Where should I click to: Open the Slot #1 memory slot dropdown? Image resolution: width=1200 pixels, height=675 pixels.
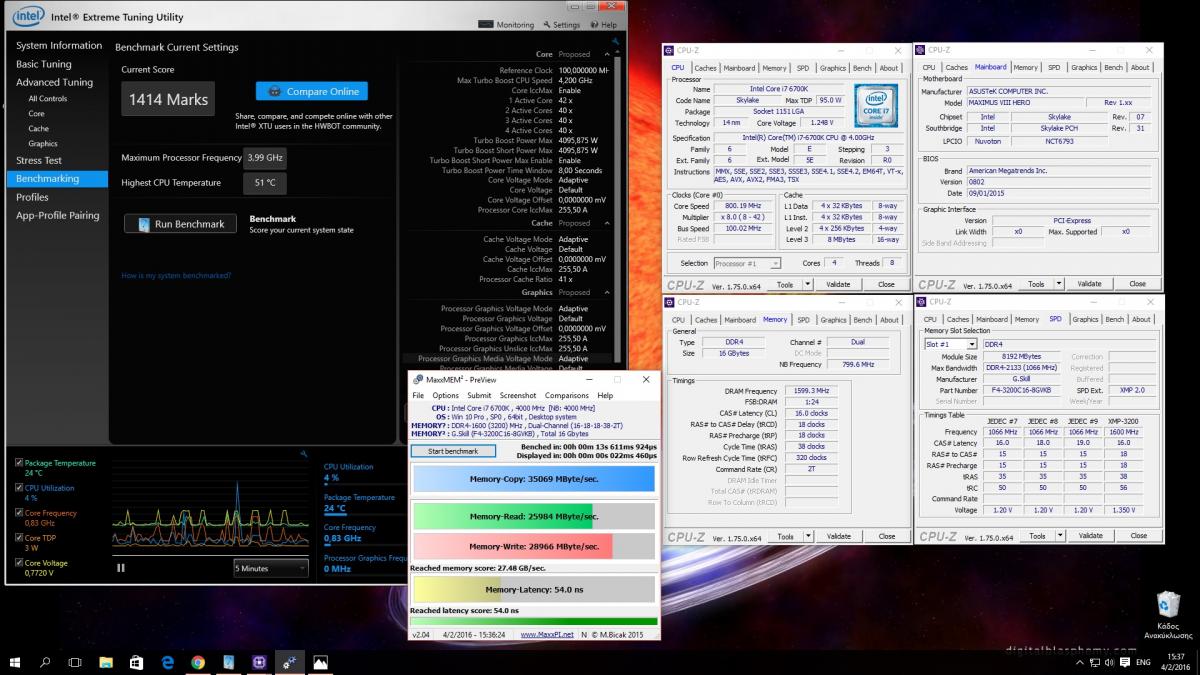(x=950, y=344)
